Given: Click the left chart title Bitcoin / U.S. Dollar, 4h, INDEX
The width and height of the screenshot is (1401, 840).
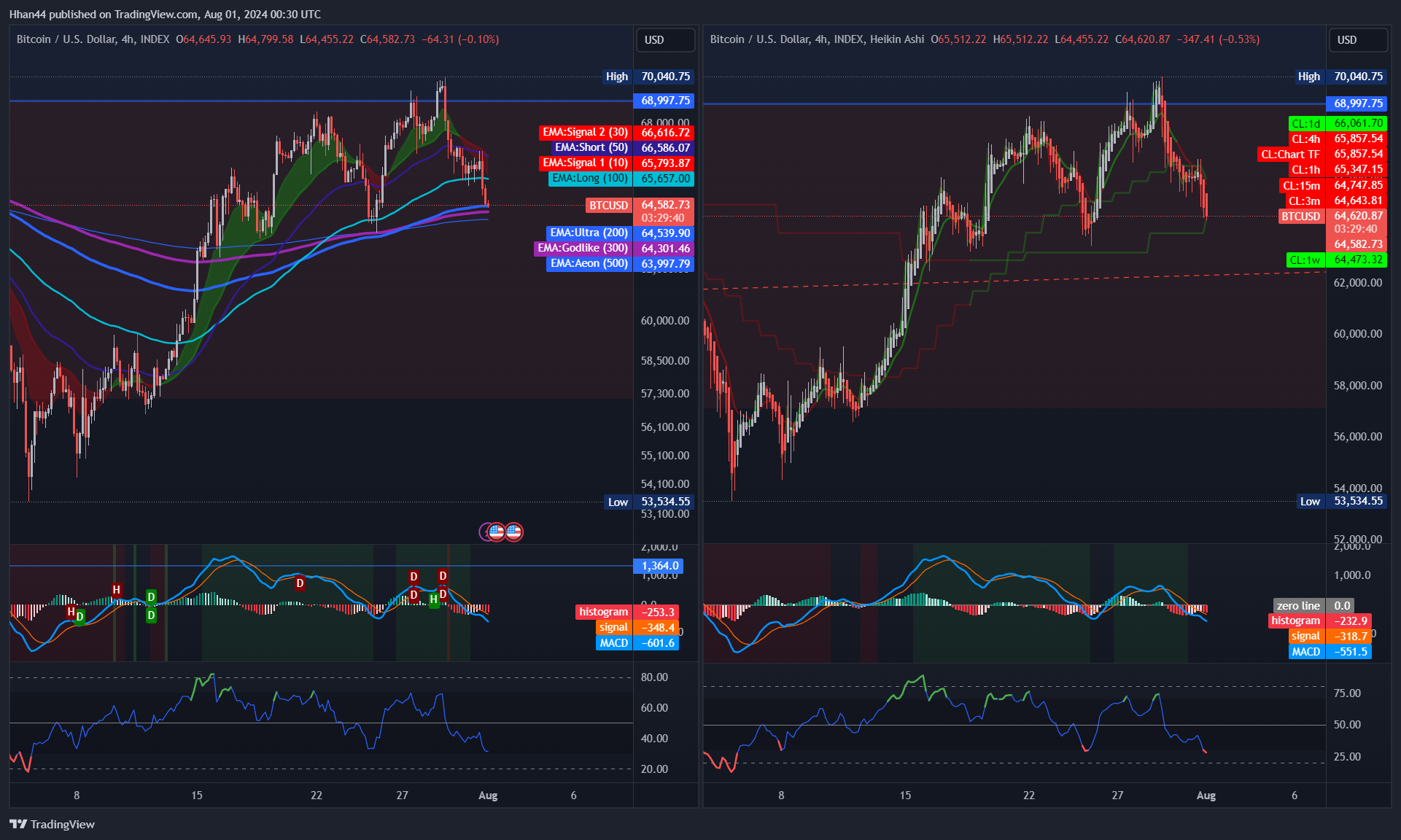Looking at the screenshot, I should 93,39.
